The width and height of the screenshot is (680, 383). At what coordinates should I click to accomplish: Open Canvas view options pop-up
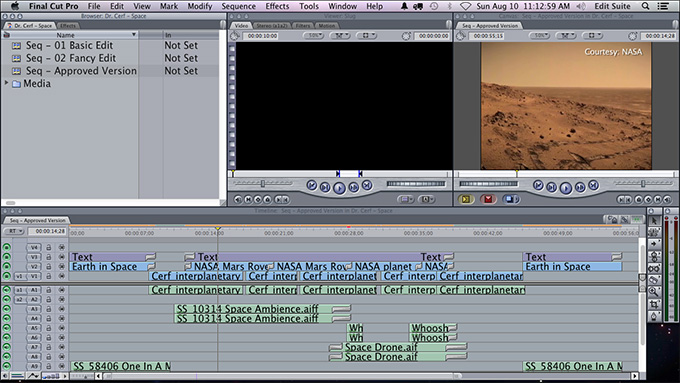coord(592,36)
